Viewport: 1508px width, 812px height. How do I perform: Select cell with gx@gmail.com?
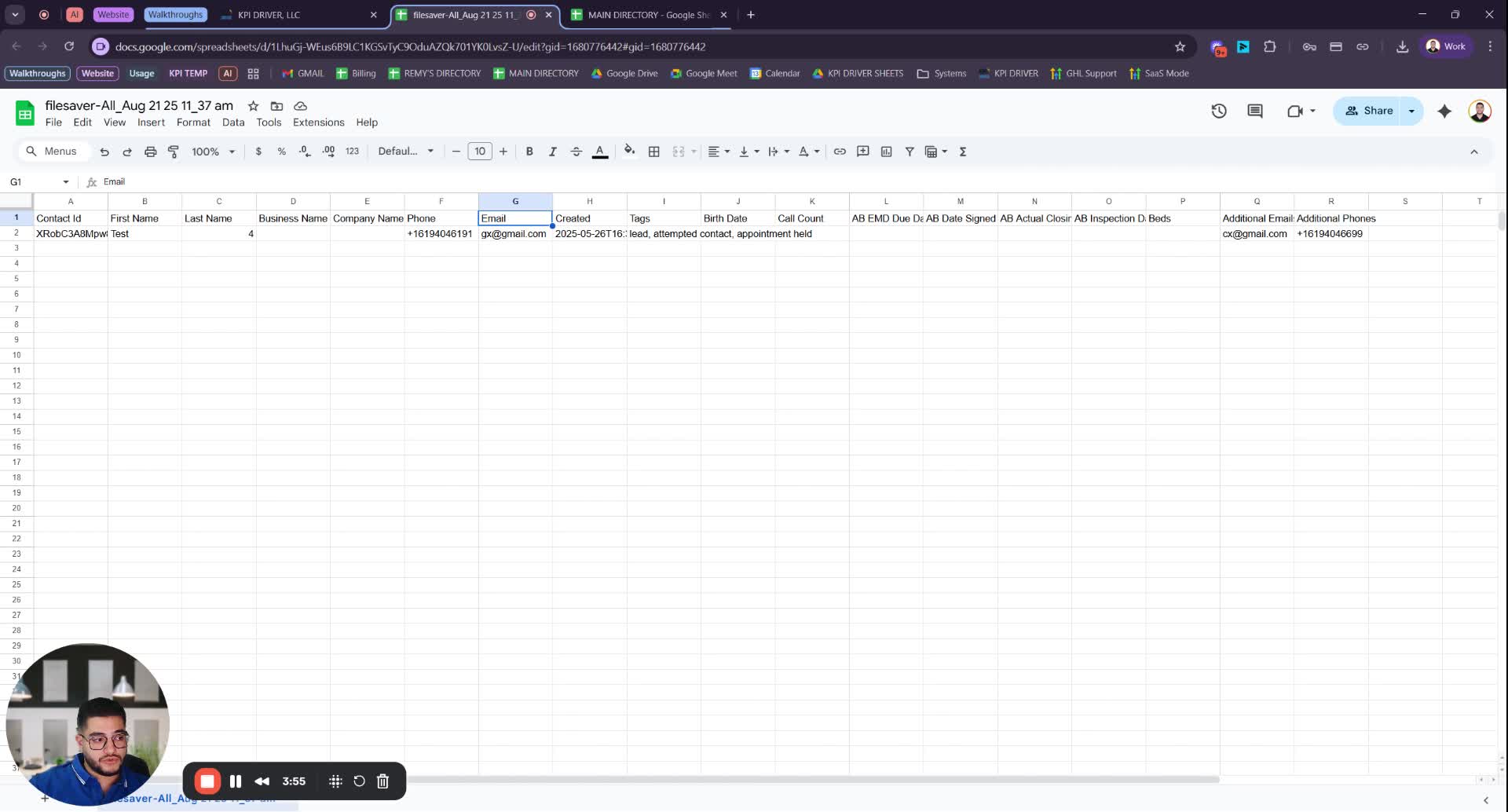tap(515, 234)
